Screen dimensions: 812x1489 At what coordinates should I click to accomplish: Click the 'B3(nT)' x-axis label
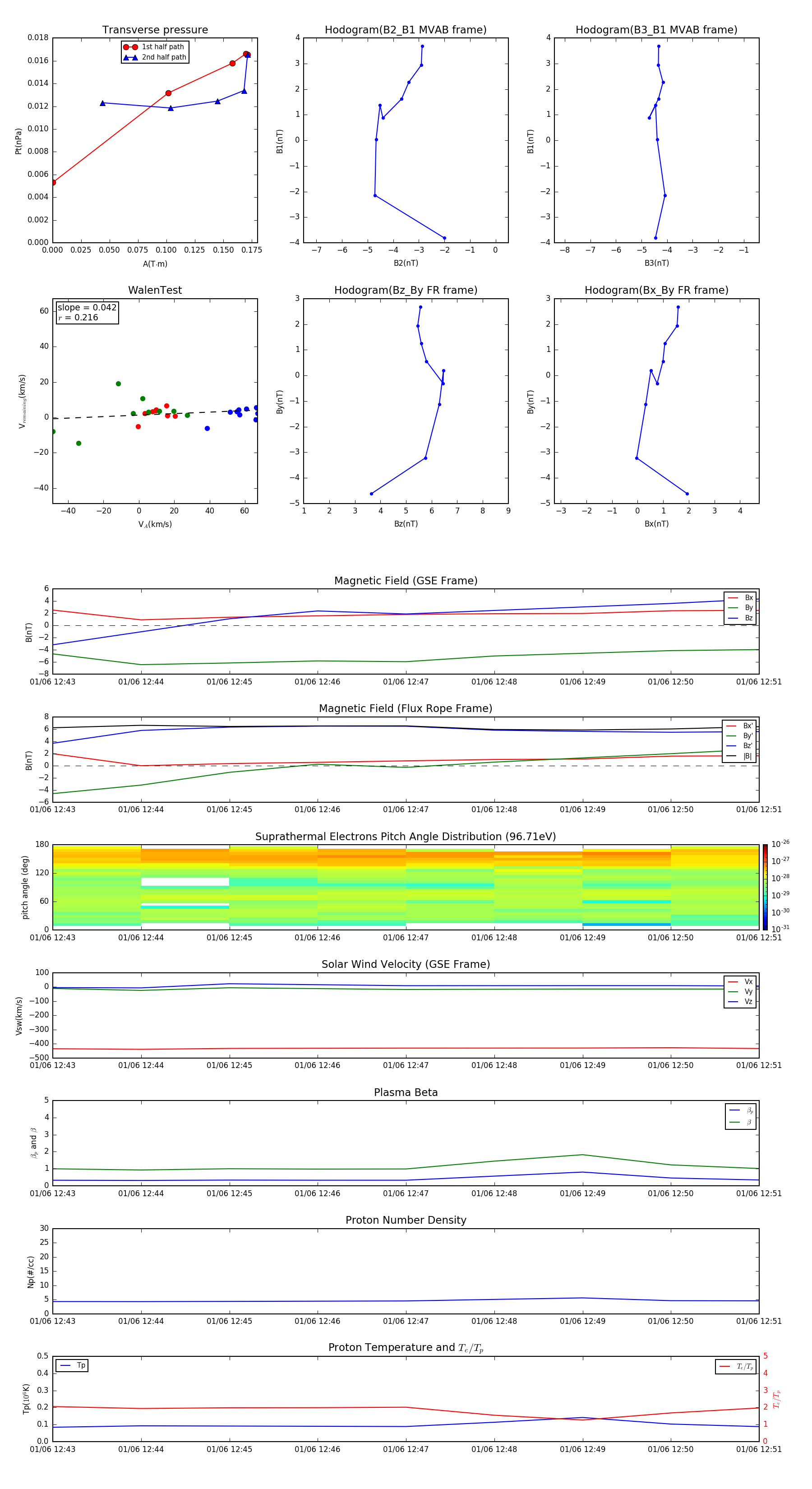click(656, 263)
